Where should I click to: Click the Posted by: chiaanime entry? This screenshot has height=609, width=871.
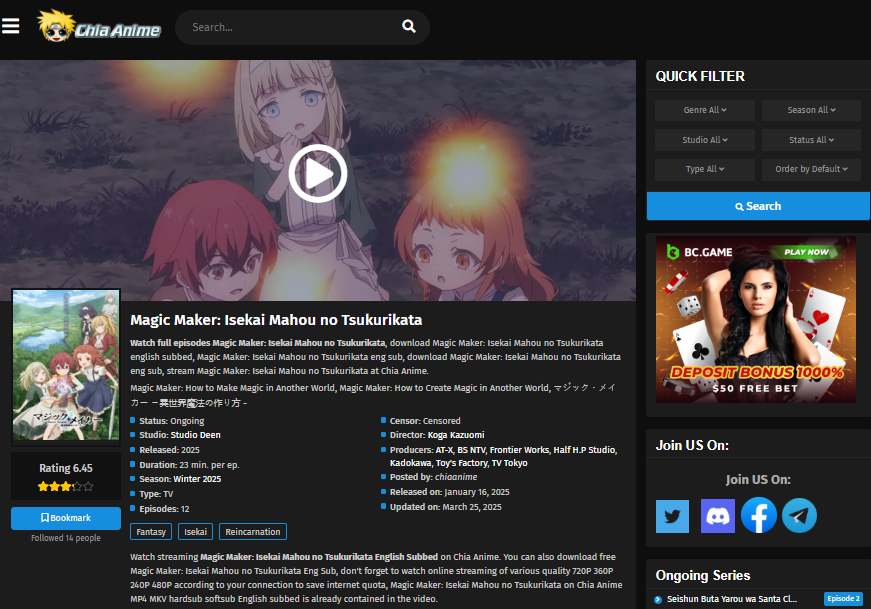pyautogui.click(x=433, y=477)
